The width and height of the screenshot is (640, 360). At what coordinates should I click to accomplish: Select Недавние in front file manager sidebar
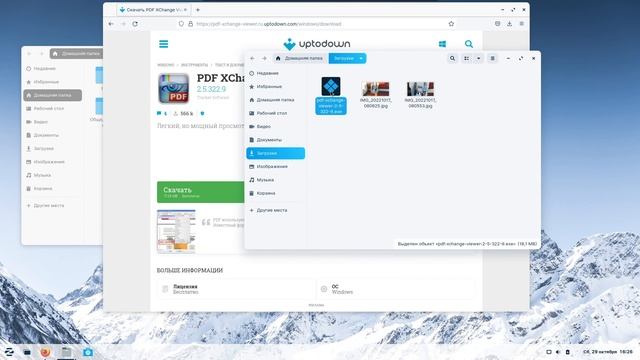point(276,73)
